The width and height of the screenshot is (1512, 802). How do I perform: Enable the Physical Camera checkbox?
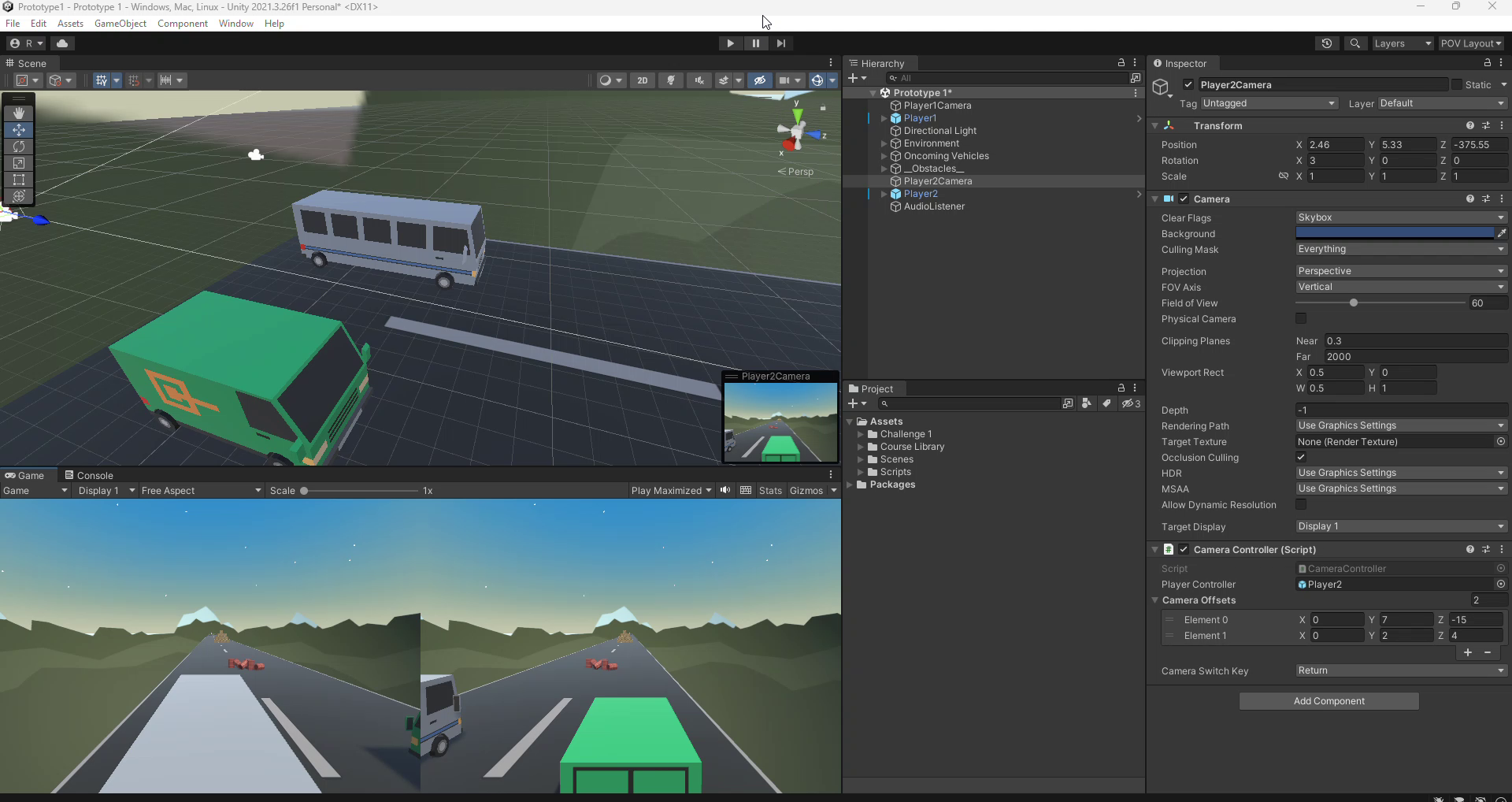tap(1301, 318)
